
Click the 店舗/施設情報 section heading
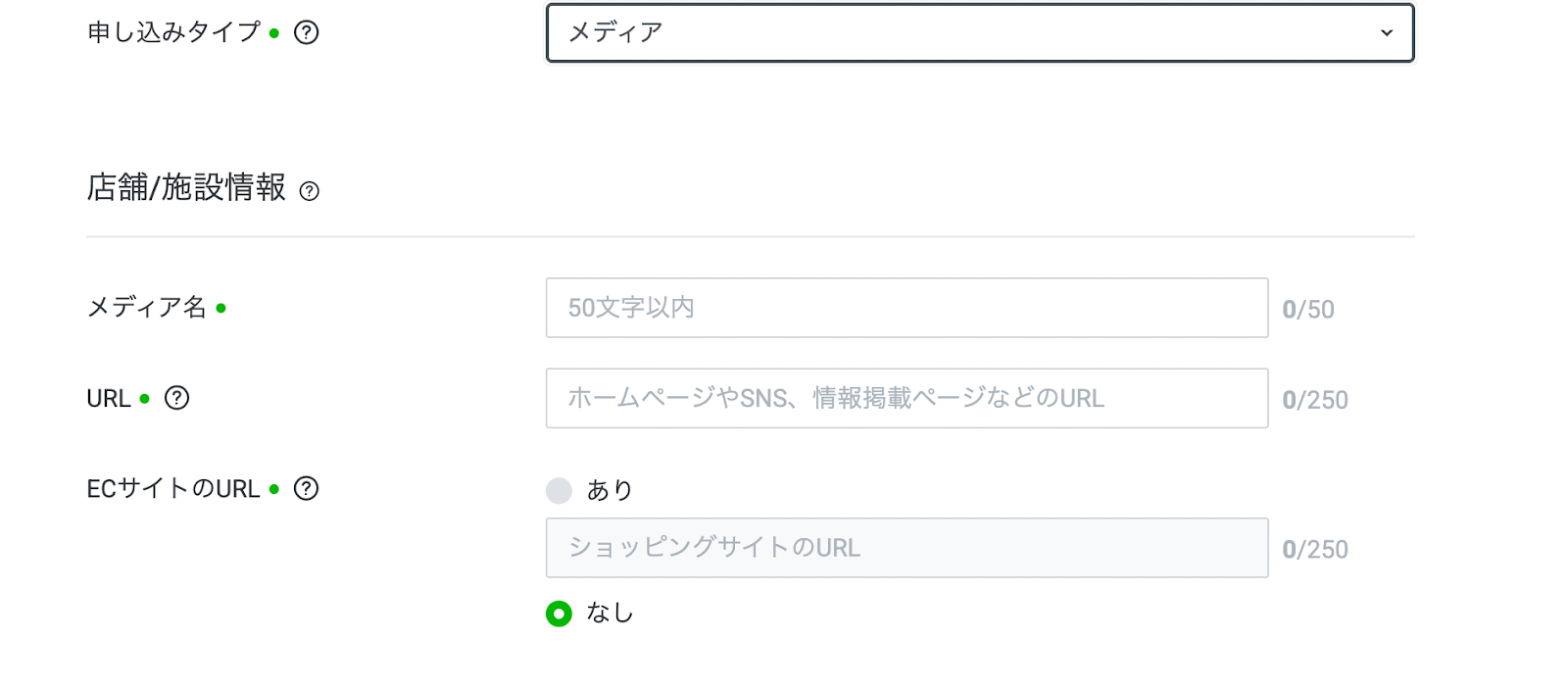186,187
